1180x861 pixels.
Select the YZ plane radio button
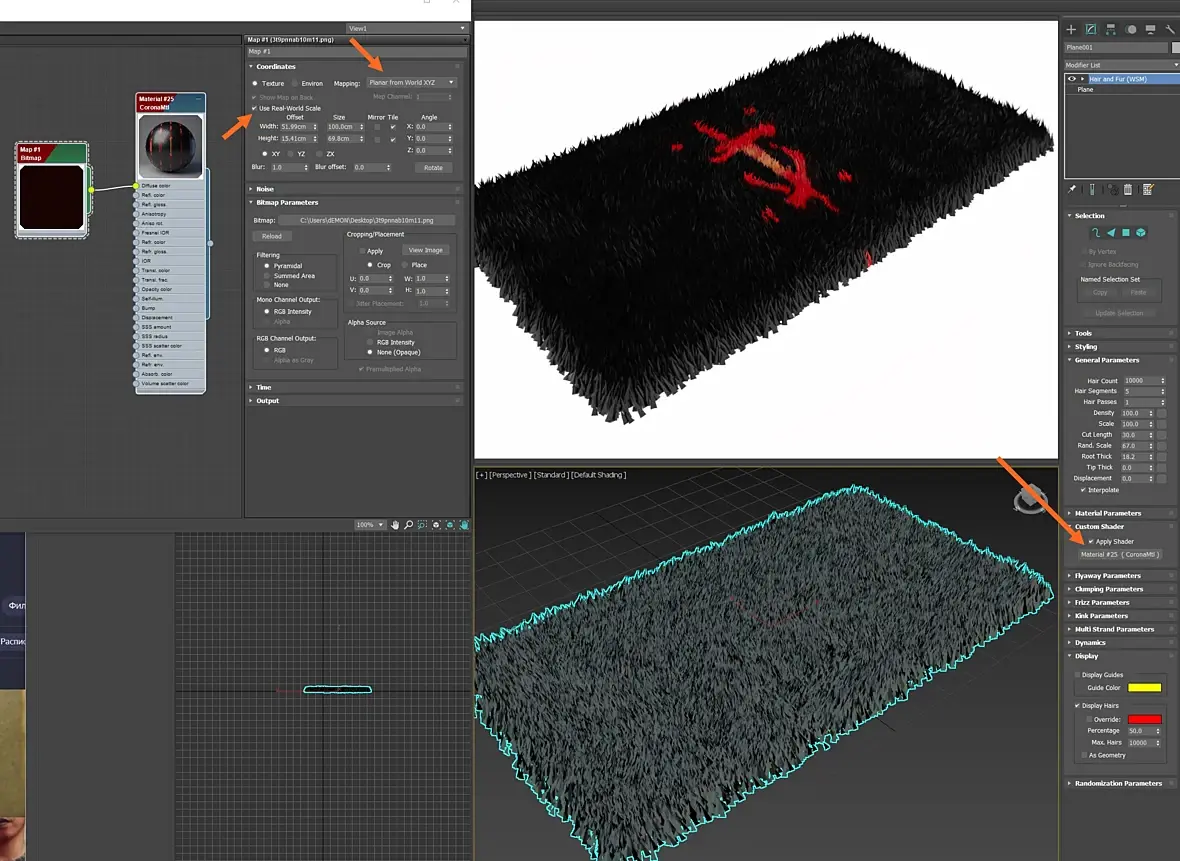point(290,154)
